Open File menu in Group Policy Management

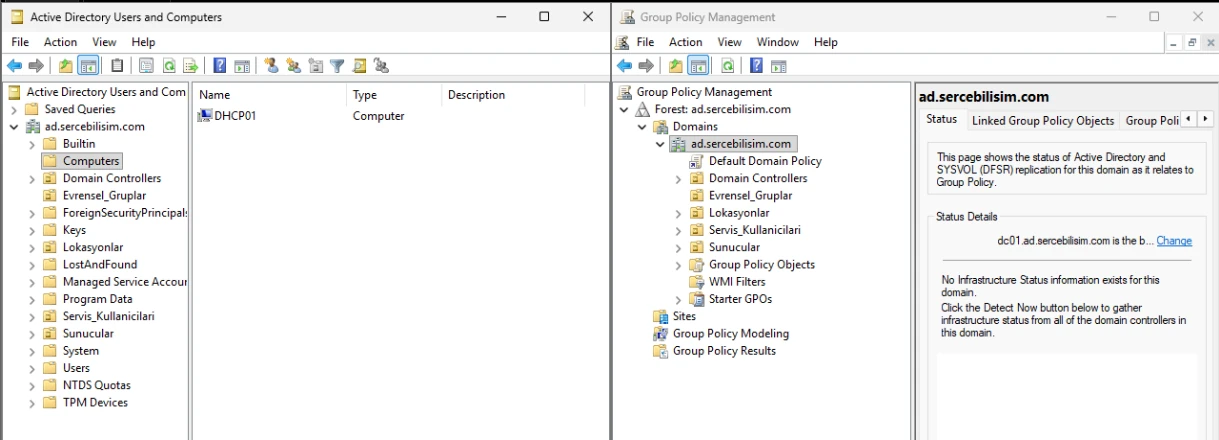tap(645, 42)
